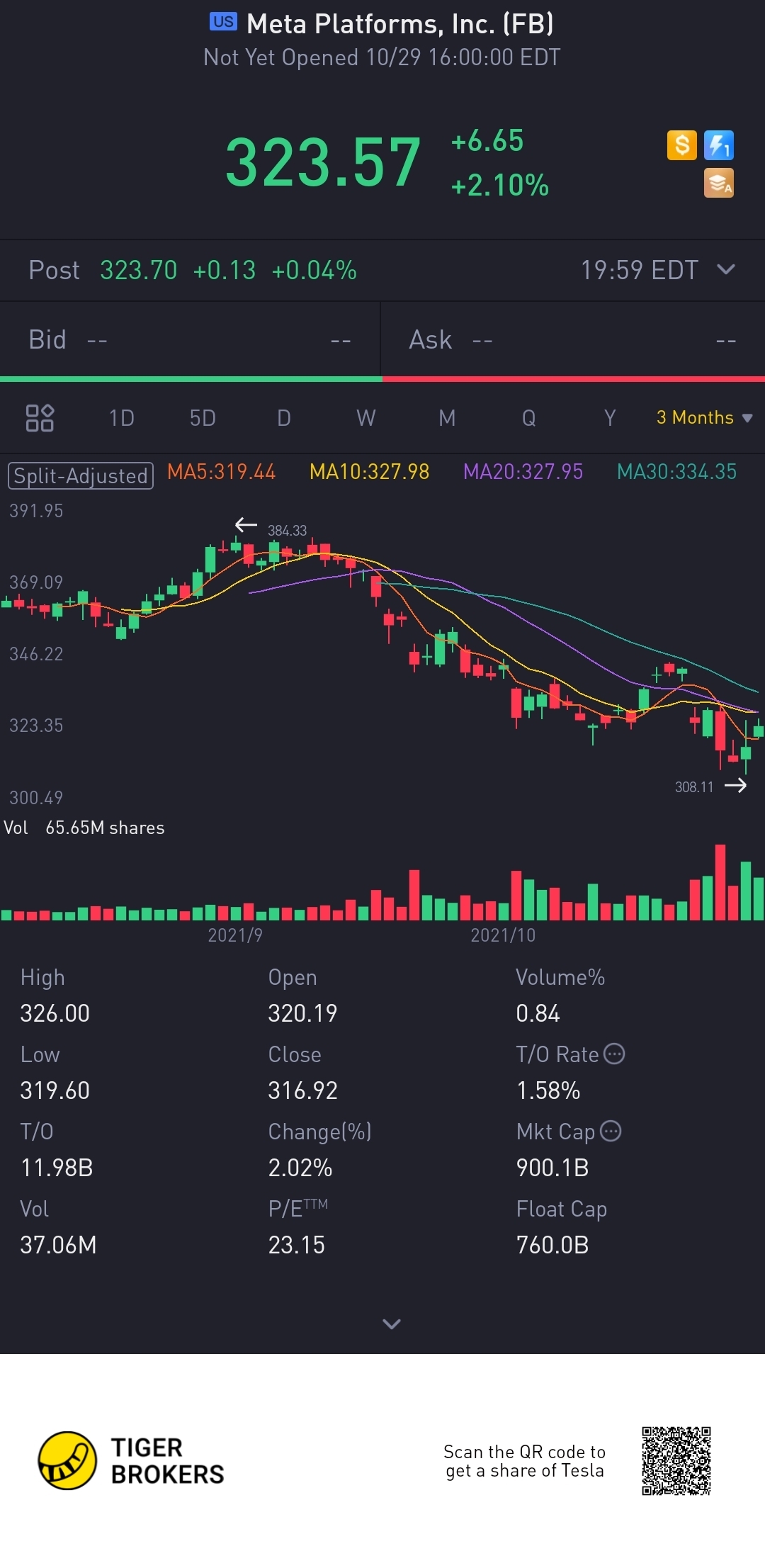Tap the P/E TTM value 23.15

click(296, 1245)
